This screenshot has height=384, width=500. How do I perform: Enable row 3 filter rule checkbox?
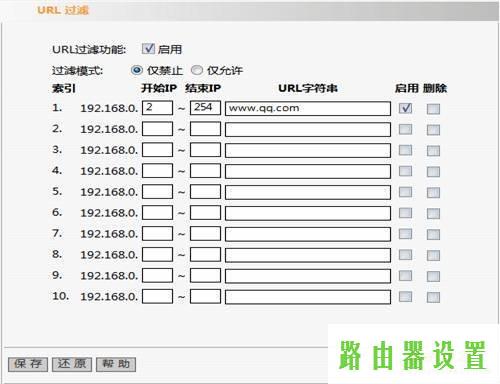coord(405,150)
